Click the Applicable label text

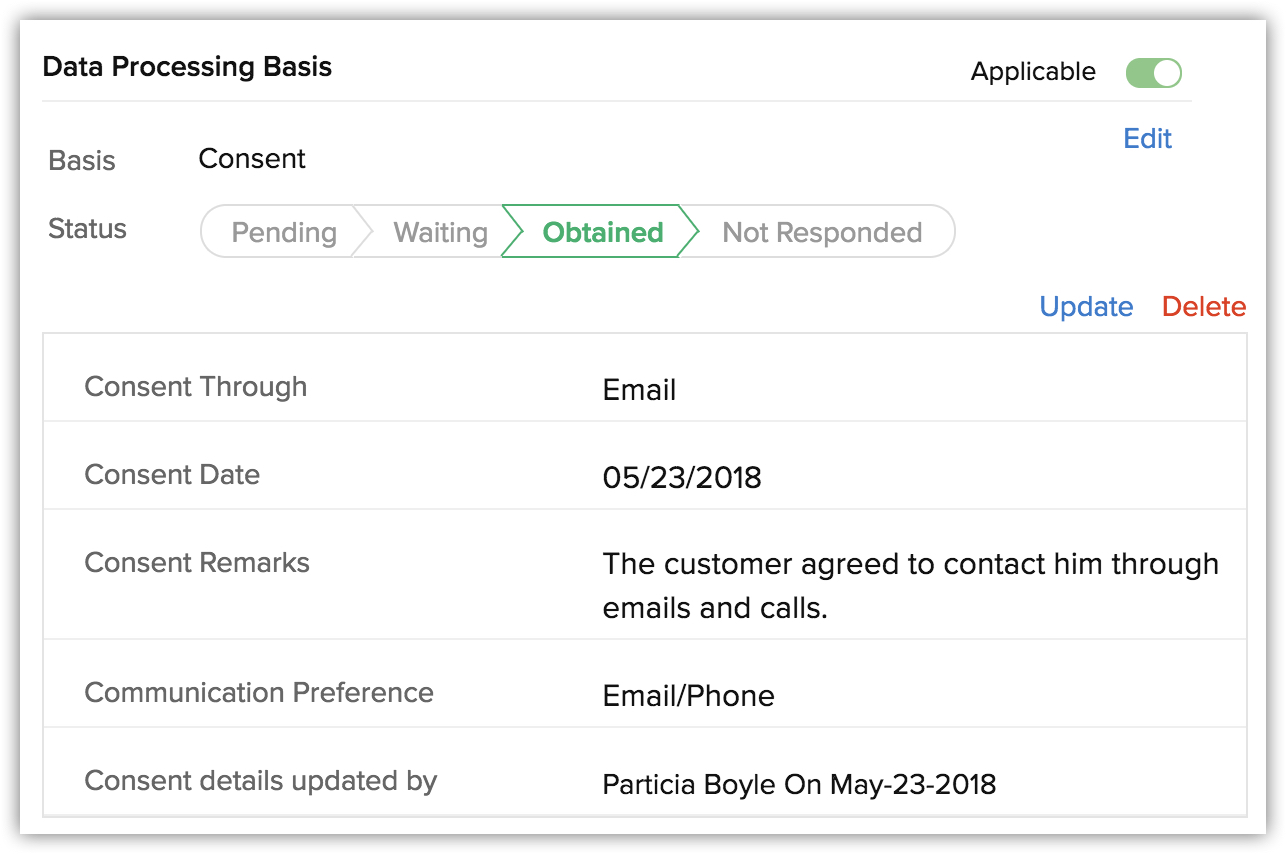point(1033,73)
